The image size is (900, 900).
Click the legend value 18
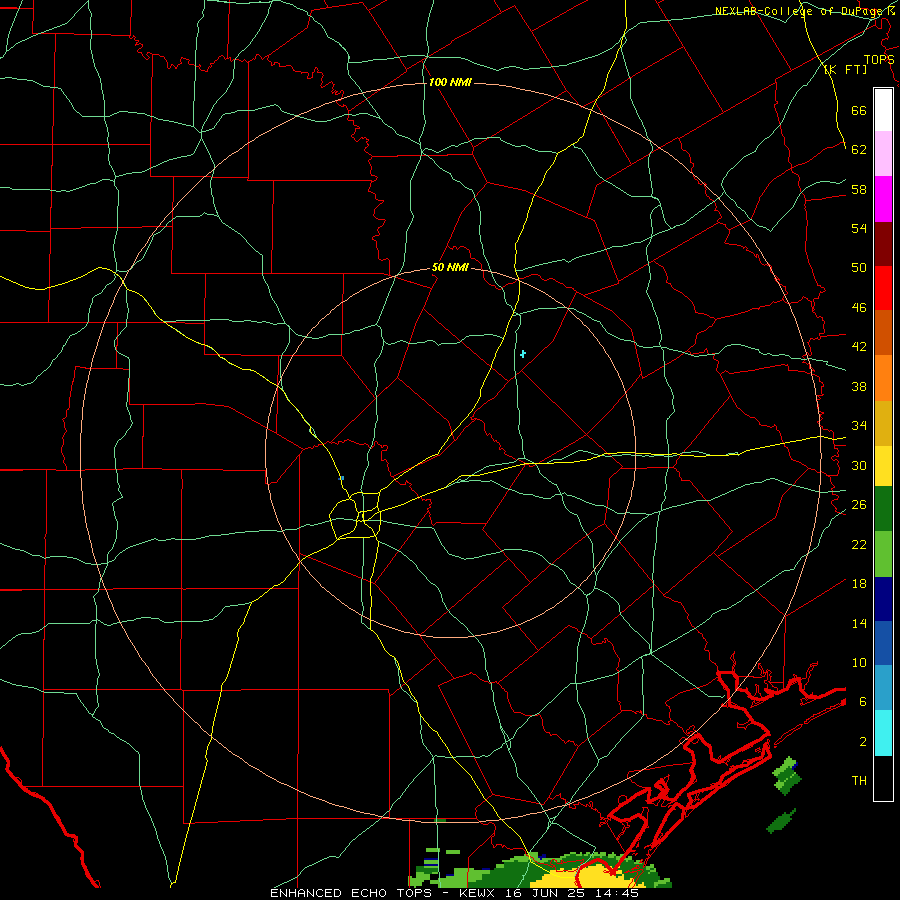[859, 584]
